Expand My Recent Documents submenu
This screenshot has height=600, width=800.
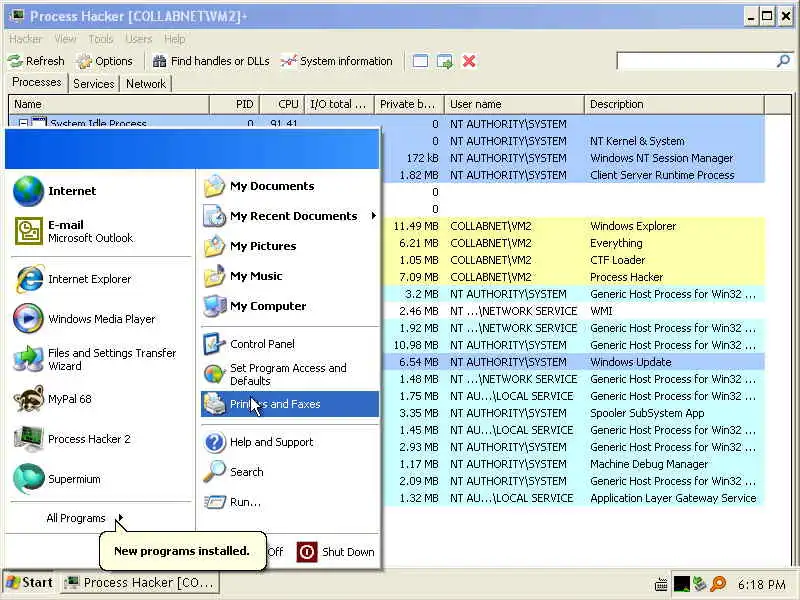290,216
